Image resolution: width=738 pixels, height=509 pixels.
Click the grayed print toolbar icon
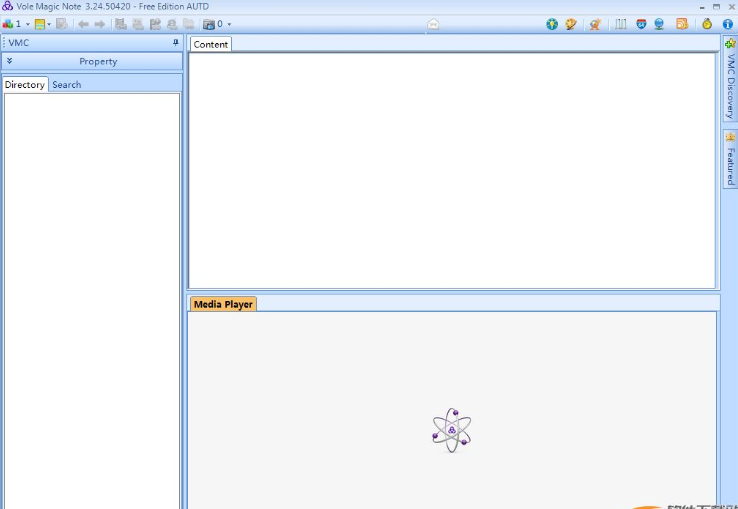172,24
